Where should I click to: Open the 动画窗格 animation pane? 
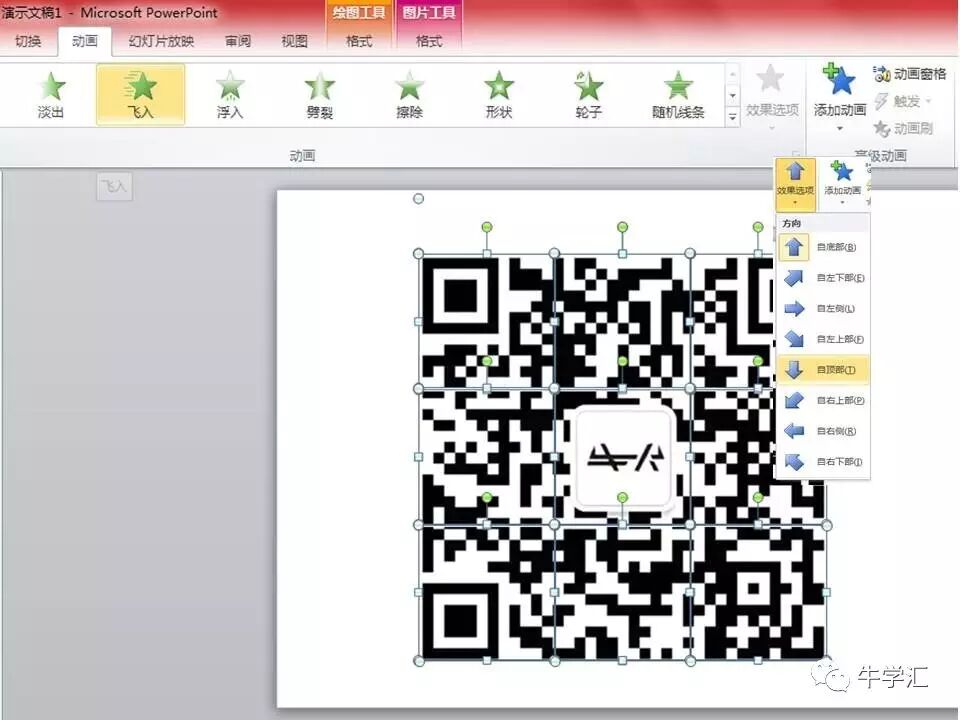coord(909,74)
